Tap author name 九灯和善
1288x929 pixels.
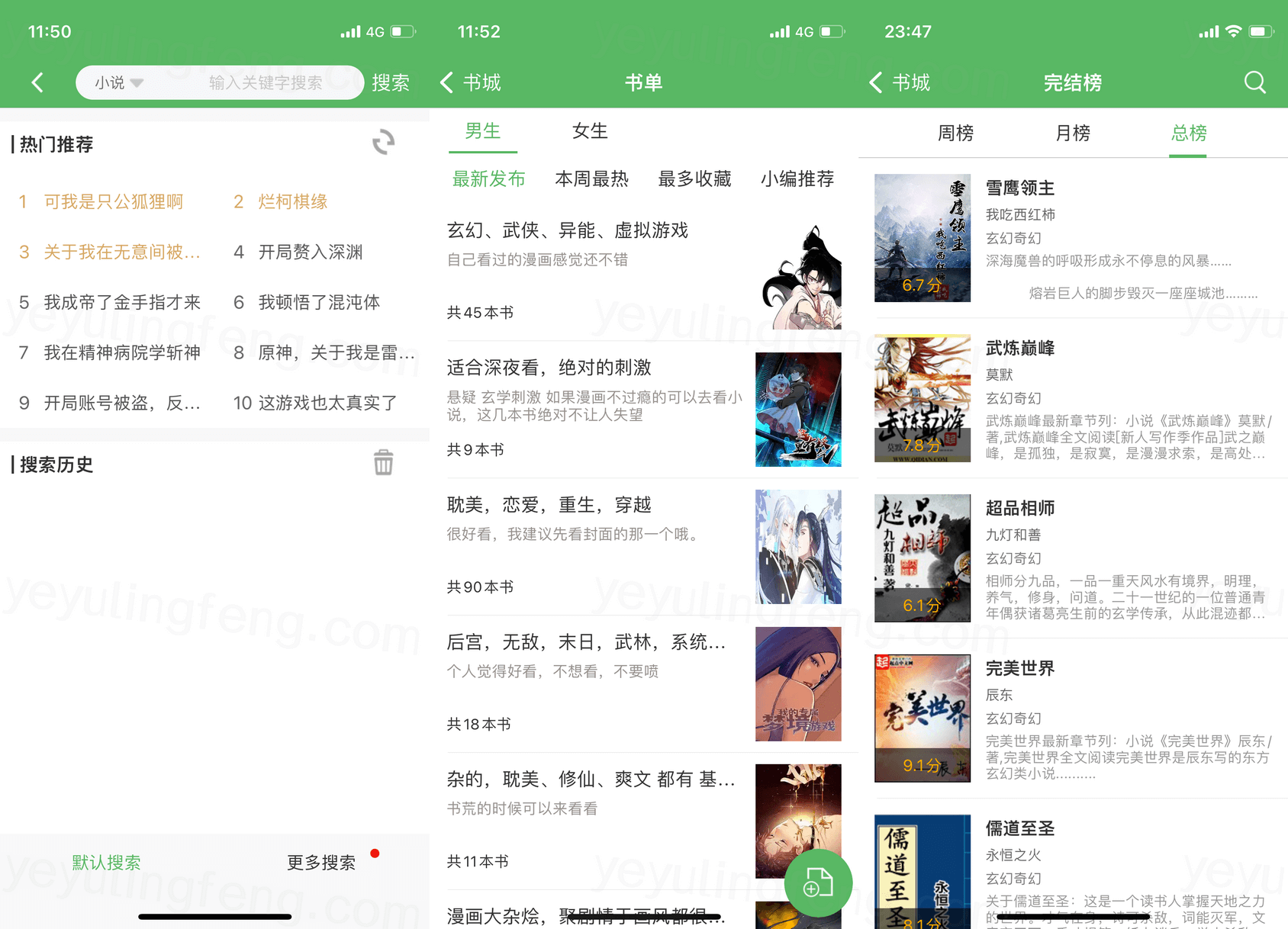[x=1013, y=535]
